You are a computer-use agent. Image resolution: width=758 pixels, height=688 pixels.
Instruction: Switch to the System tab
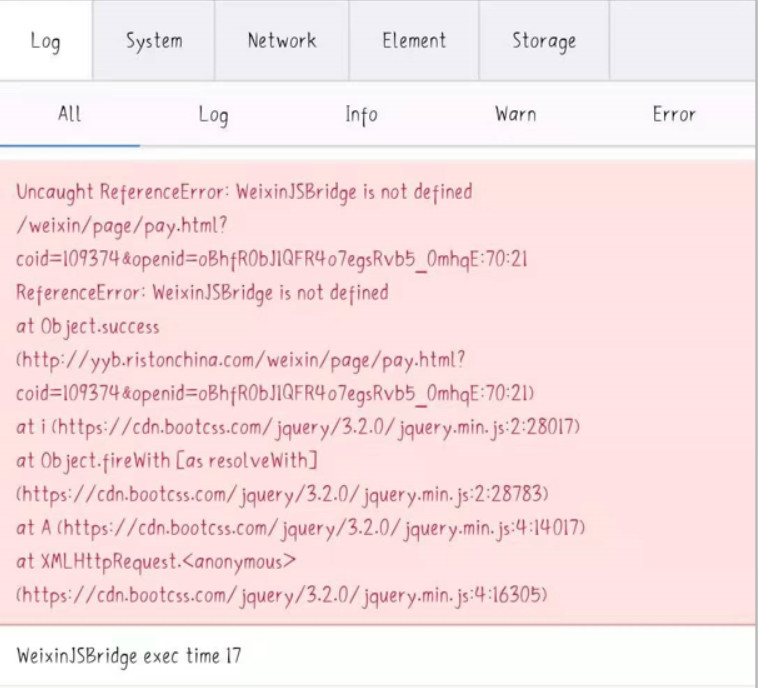pyautogui.click(x=154, y=41)
